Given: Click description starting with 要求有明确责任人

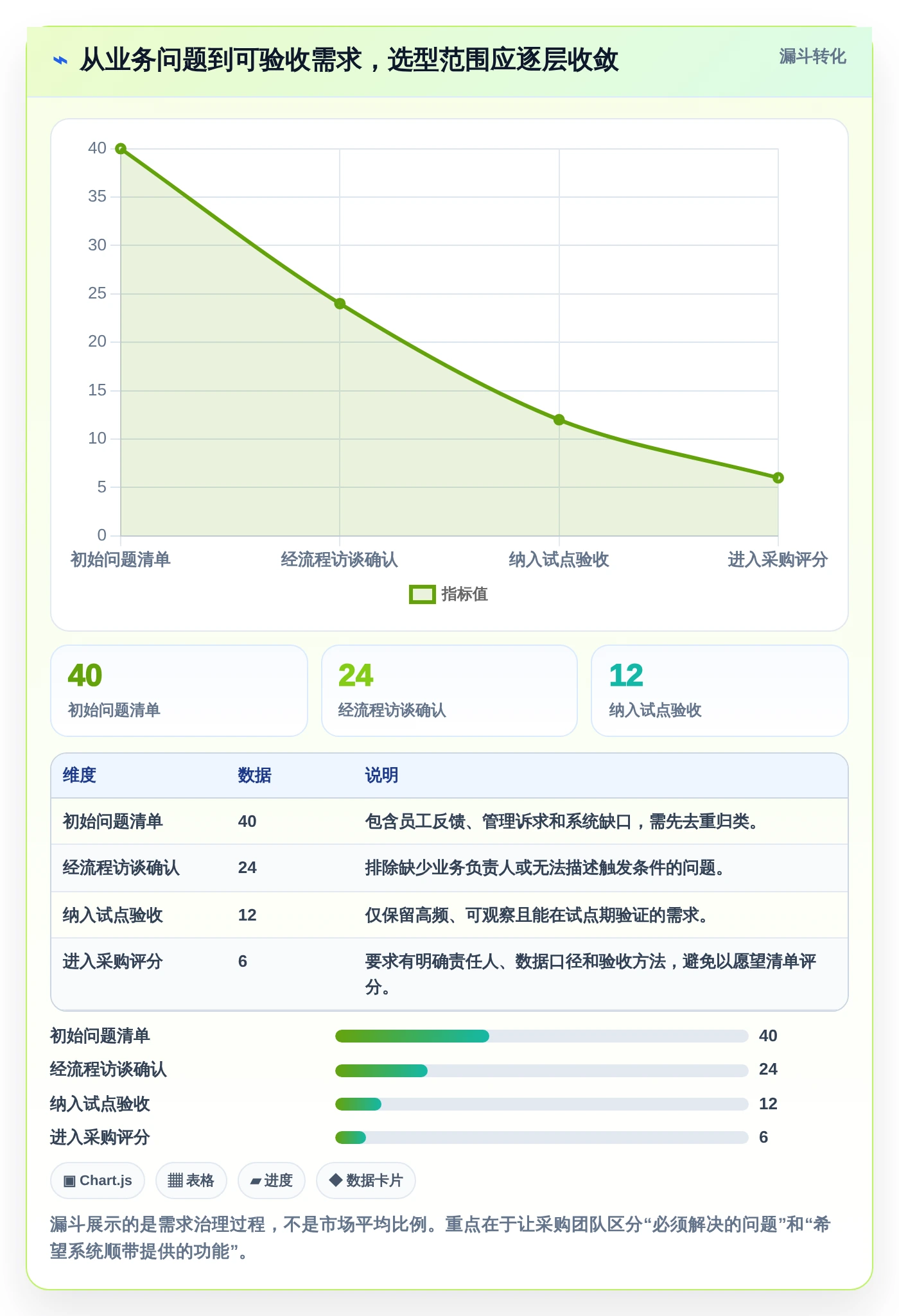Looking at the screenshot, I should coord(591,974).
